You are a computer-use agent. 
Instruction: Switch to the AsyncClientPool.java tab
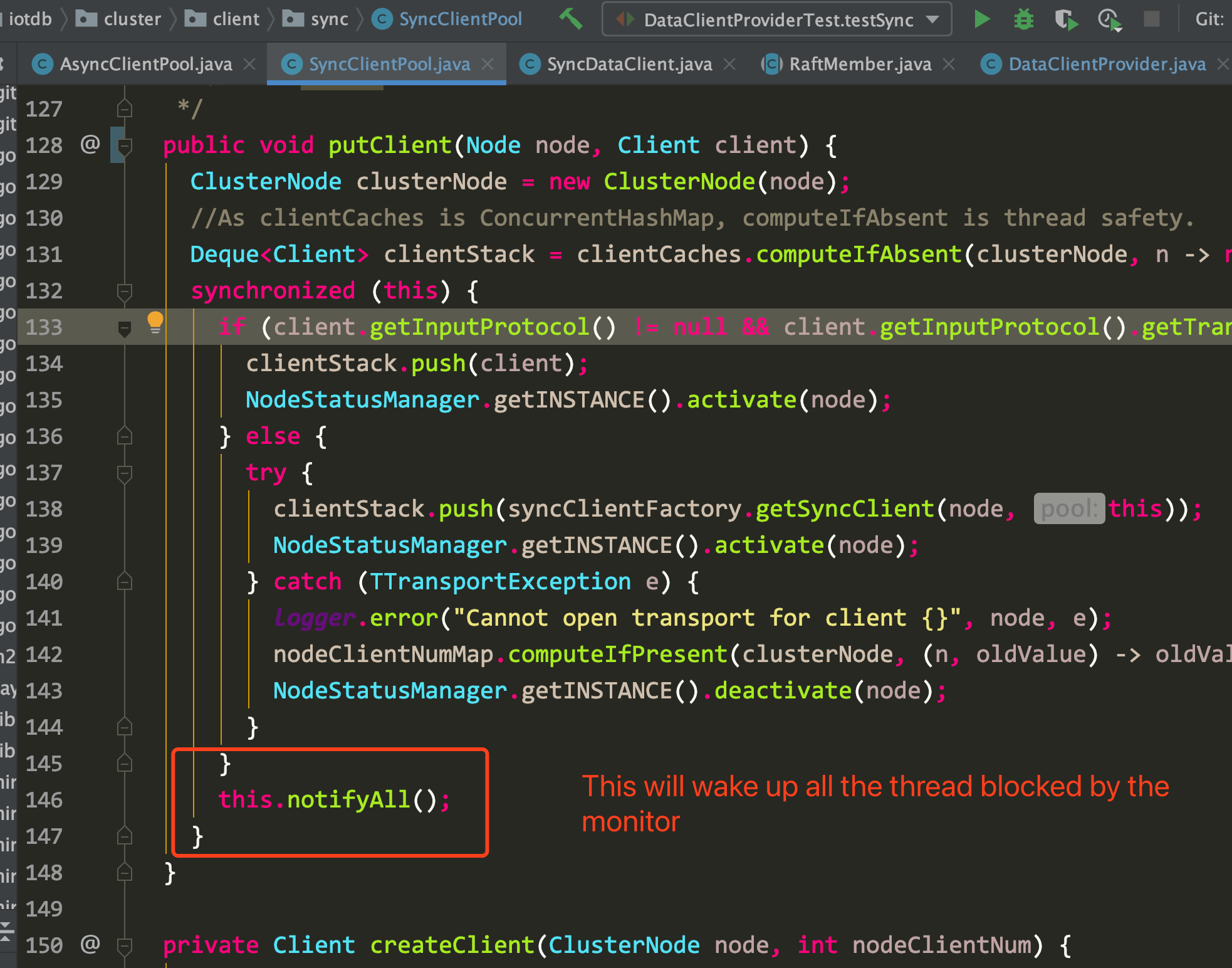(145, 64)
